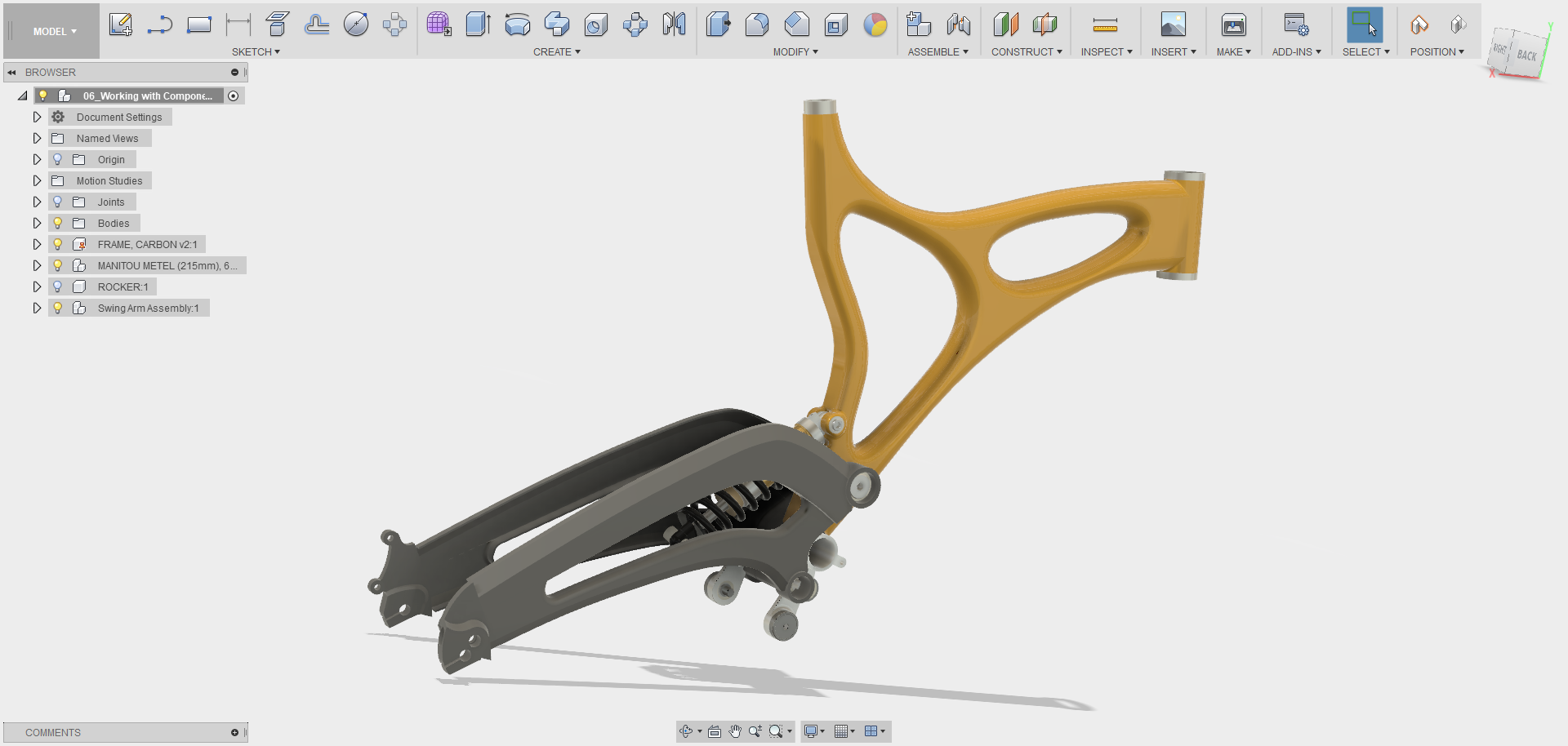The height and width of the screenshot is (746, 1568).
Task: Activate the Pan tool in navigation bar
Action: tap(733, 731)
